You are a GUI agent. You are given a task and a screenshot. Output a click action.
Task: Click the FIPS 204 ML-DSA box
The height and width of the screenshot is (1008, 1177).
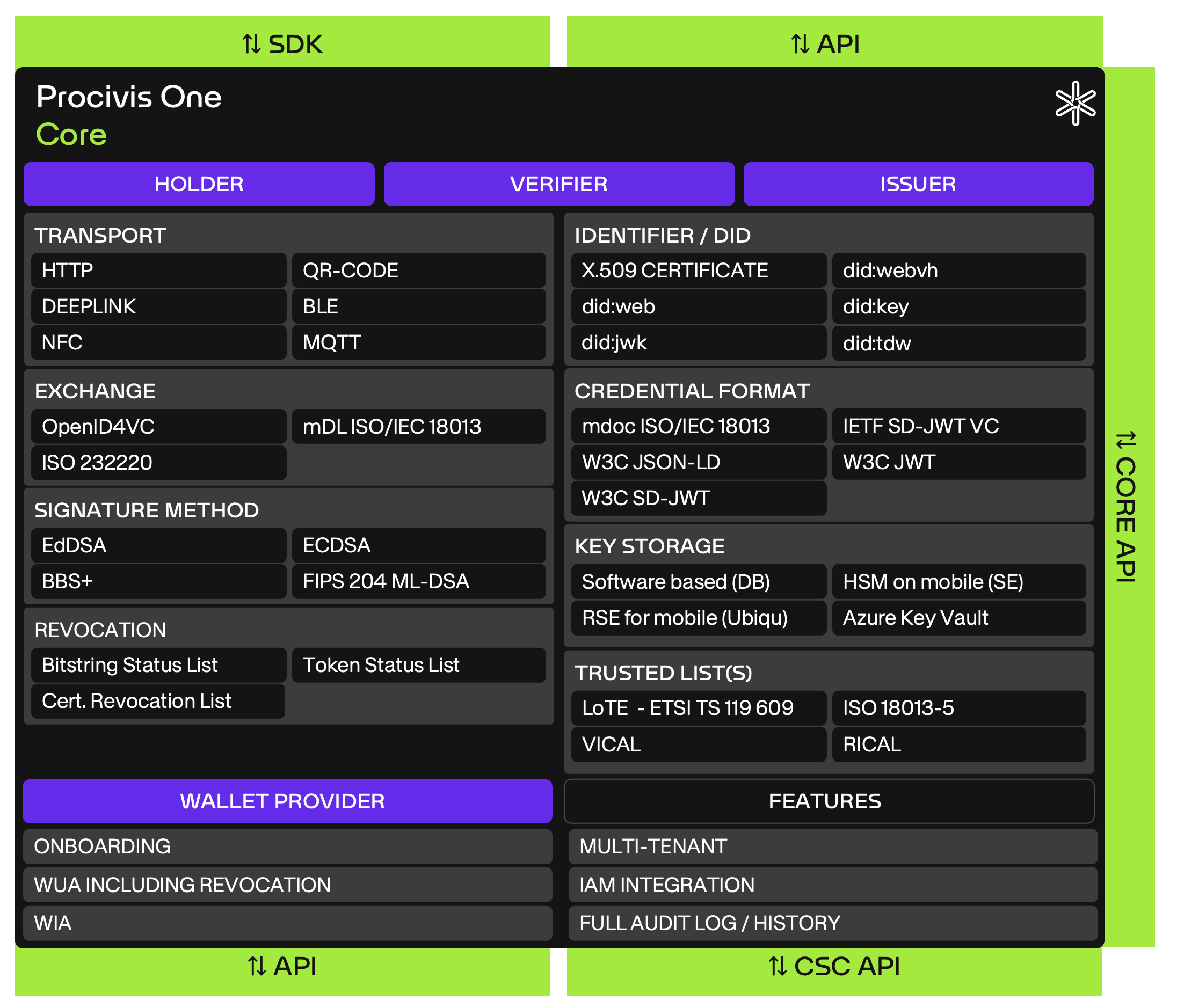pos(419,581)
